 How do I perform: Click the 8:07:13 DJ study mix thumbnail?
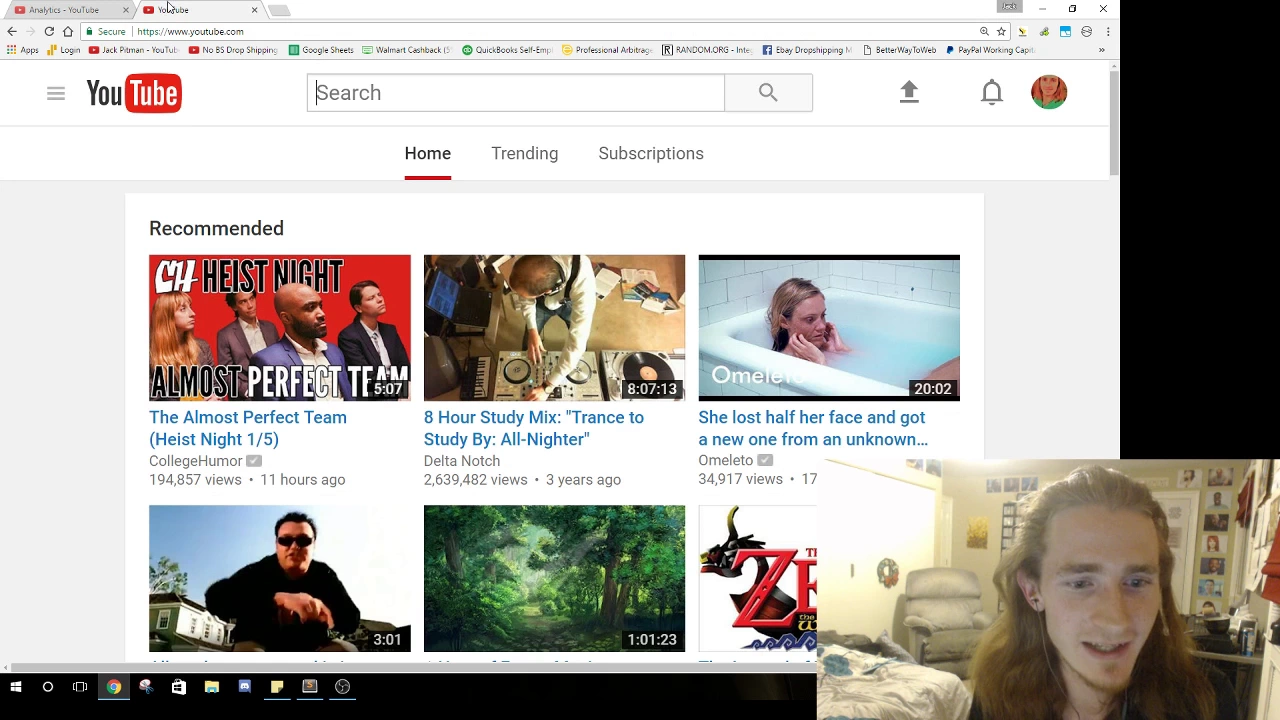(x=554, y=328)
